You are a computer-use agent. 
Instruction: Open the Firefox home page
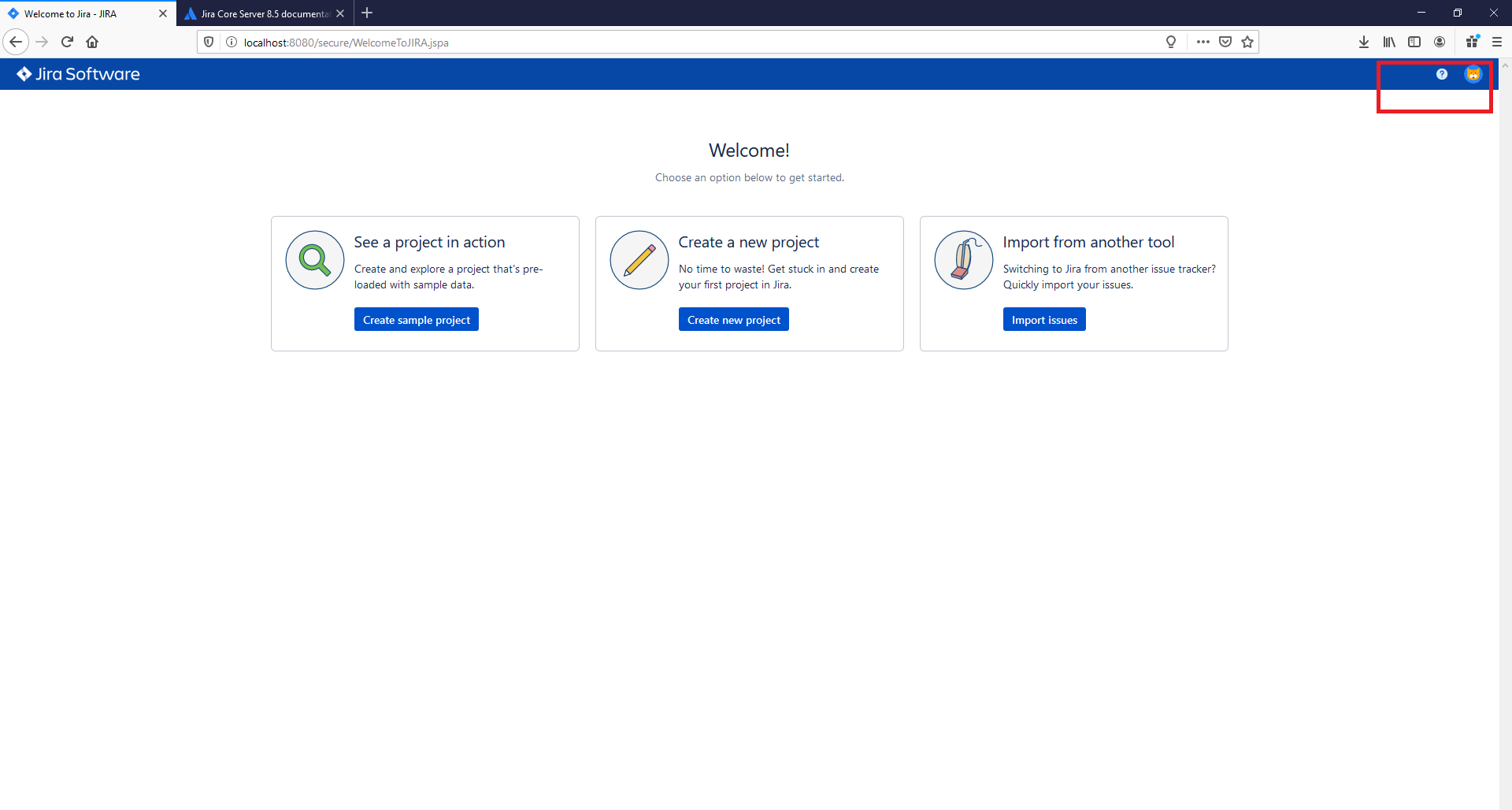pyautogui.click(x=92, y=42)
